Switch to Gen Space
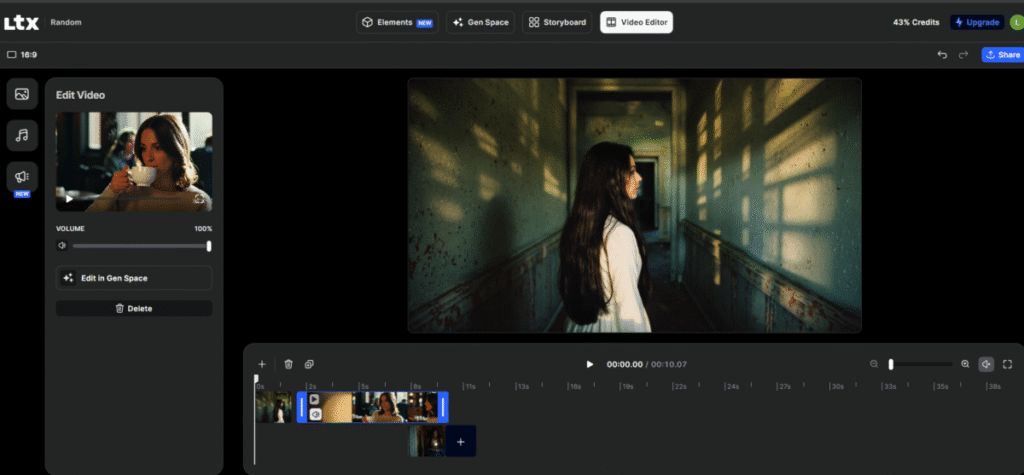Screen dimensions: 1024x475 (481, 22)
